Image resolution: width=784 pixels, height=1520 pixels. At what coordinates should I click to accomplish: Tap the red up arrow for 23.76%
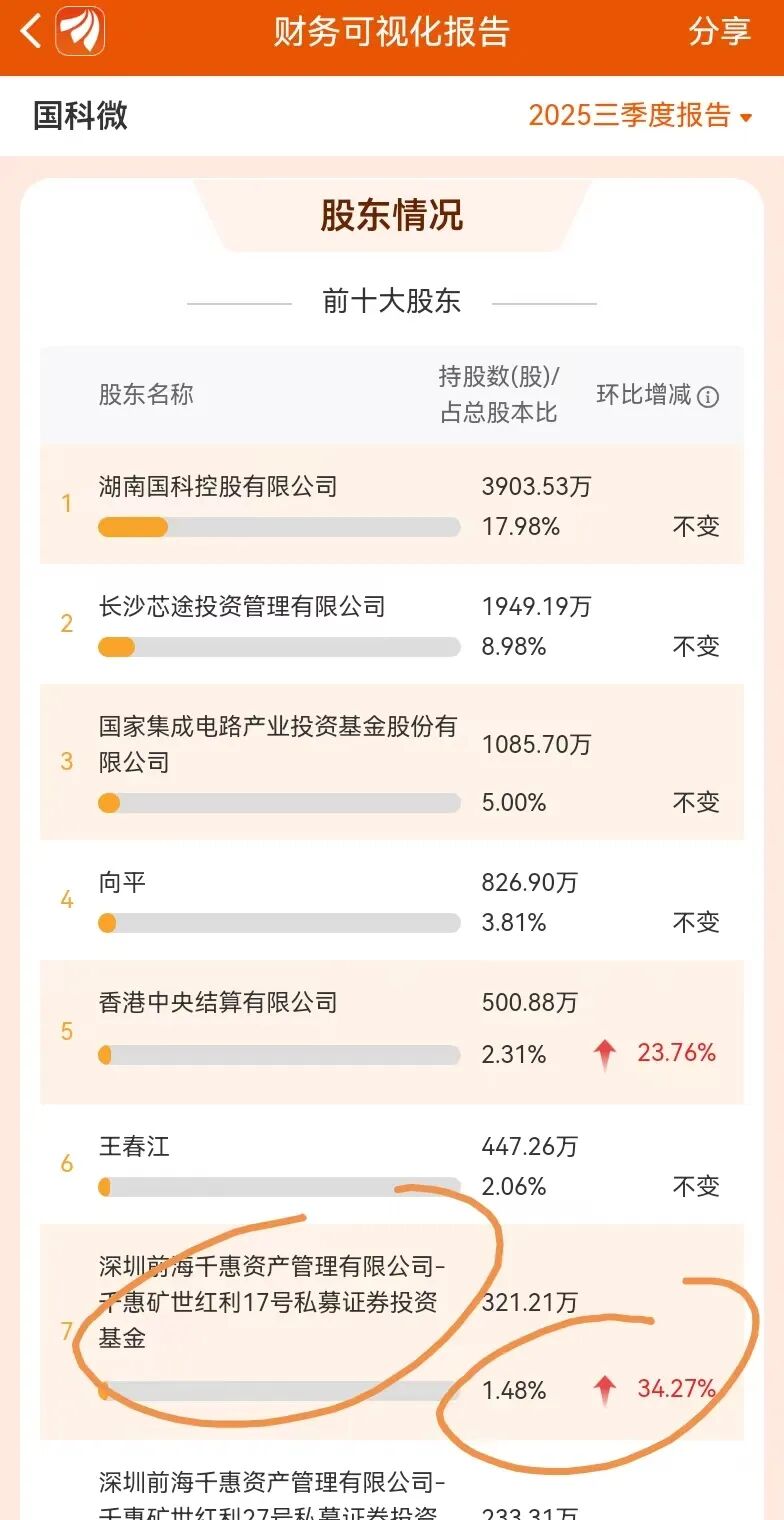click(x=604, y=1054)
